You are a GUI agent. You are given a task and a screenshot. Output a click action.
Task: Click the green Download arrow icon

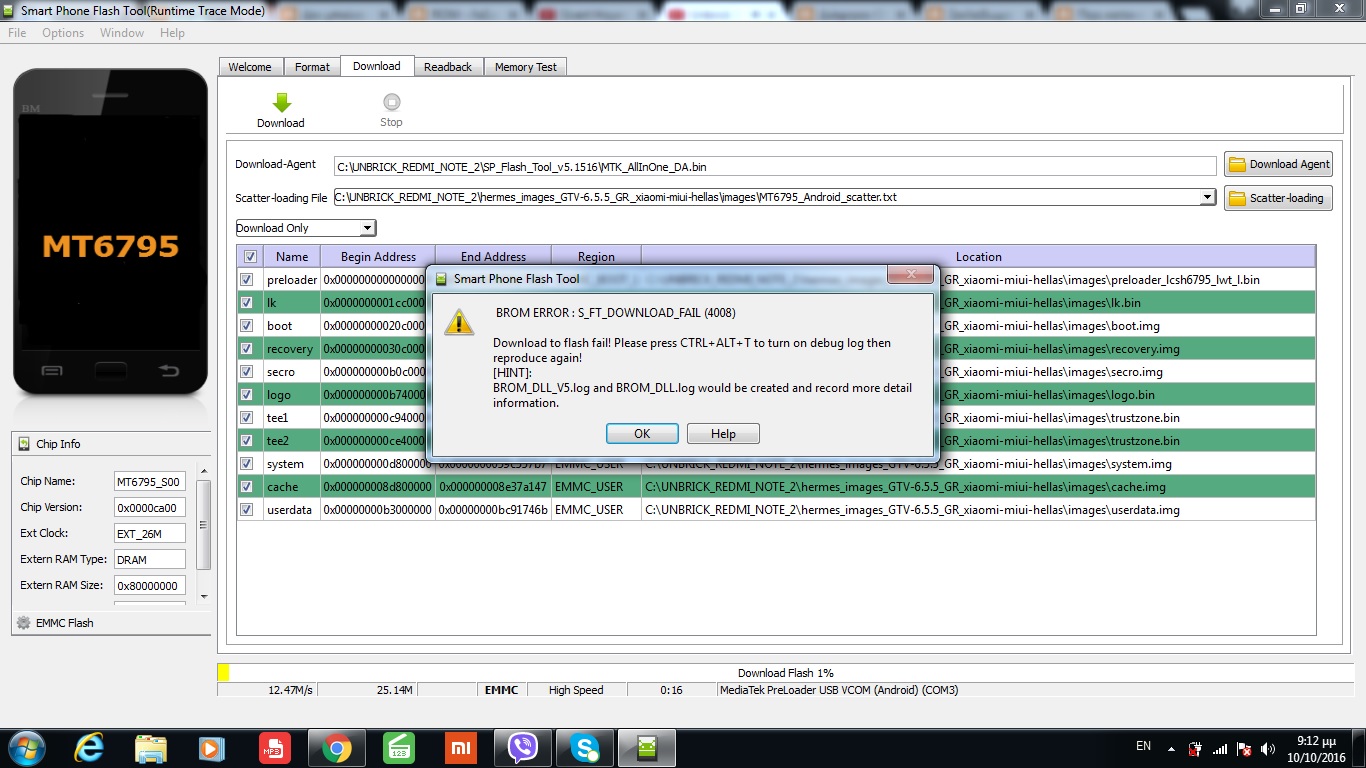[281, 102]
